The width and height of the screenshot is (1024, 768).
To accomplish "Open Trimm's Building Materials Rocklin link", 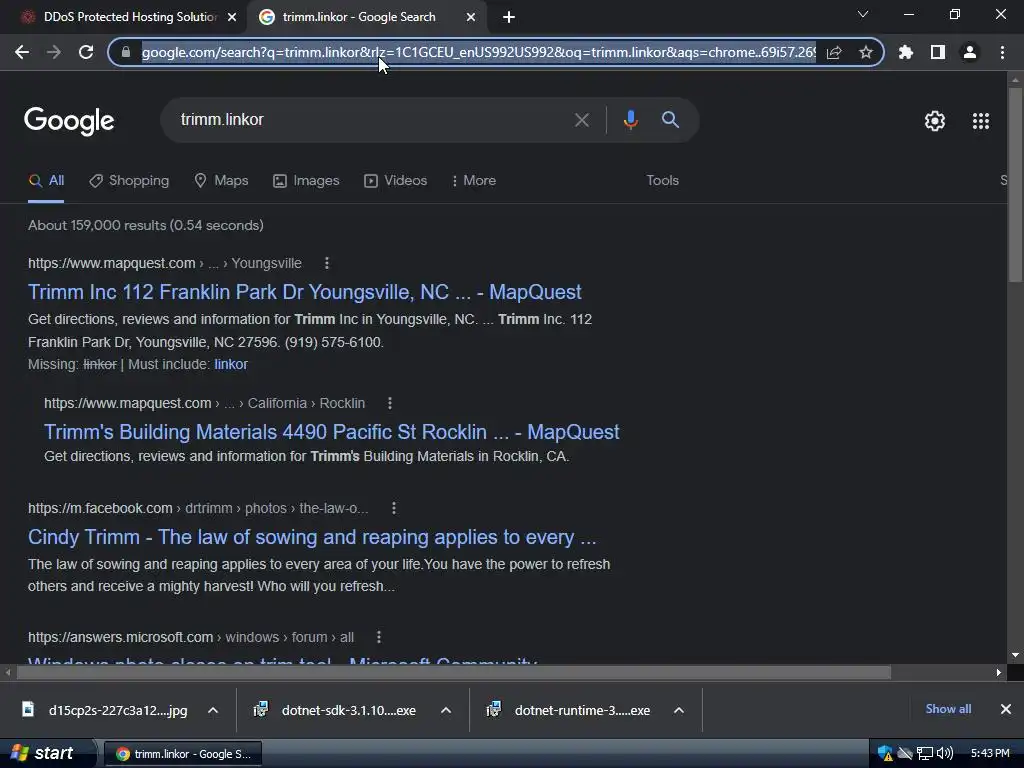I will pyautogui.click(x=331, y=432).
